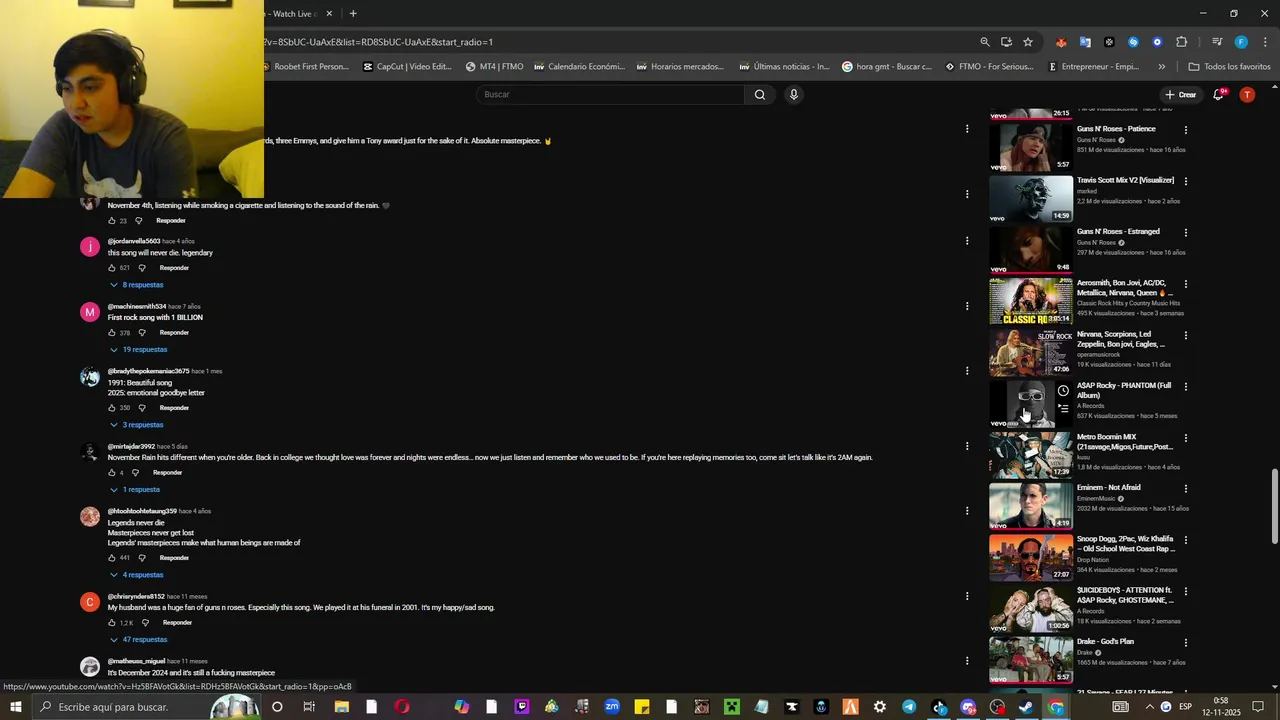
Task: Open the browser zoom magnifier icon
Action: [985, 42]
